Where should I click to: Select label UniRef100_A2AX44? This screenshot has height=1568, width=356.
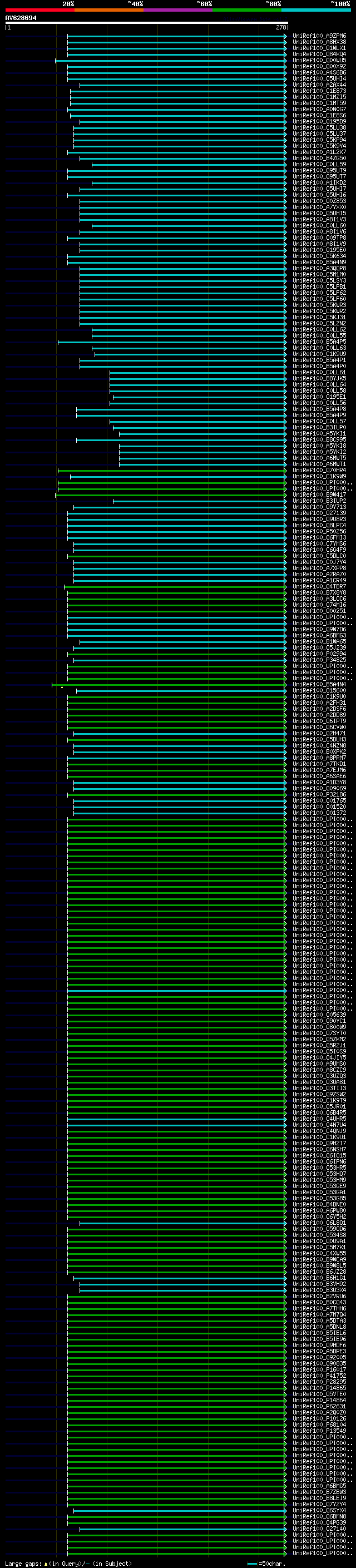point(319,85)
